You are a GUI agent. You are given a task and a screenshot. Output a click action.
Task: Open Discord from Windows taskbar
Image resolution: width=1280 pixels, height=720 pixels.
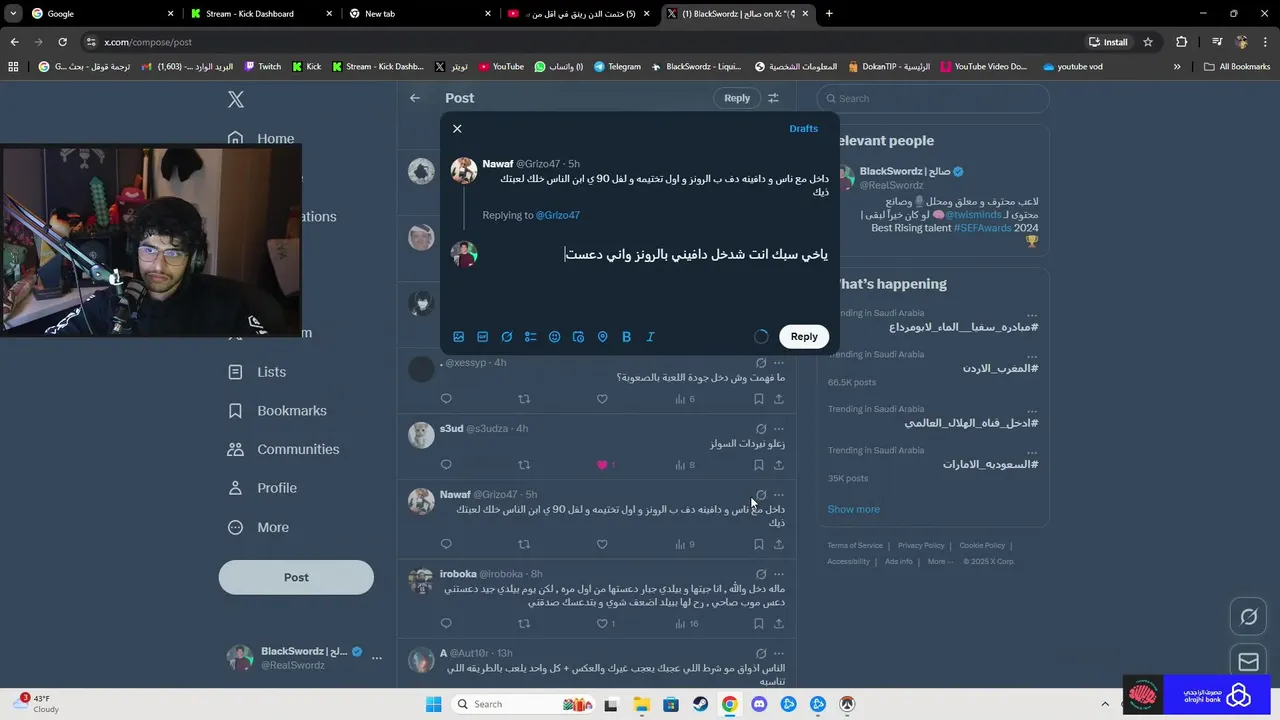759,704
